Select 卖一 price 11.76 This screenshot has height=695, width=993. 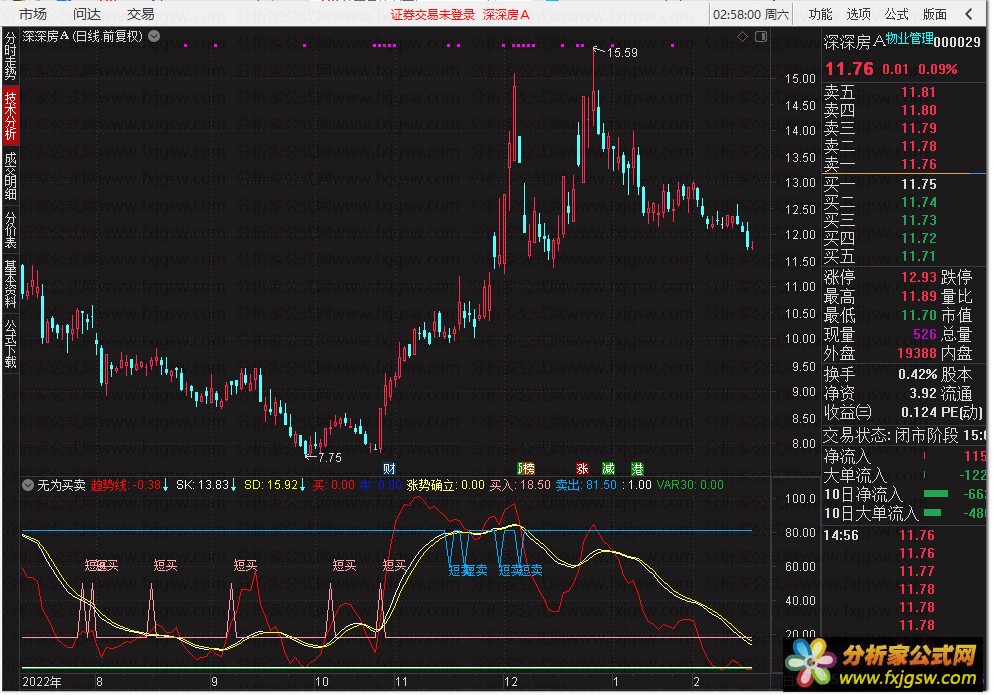pos(918,164)
